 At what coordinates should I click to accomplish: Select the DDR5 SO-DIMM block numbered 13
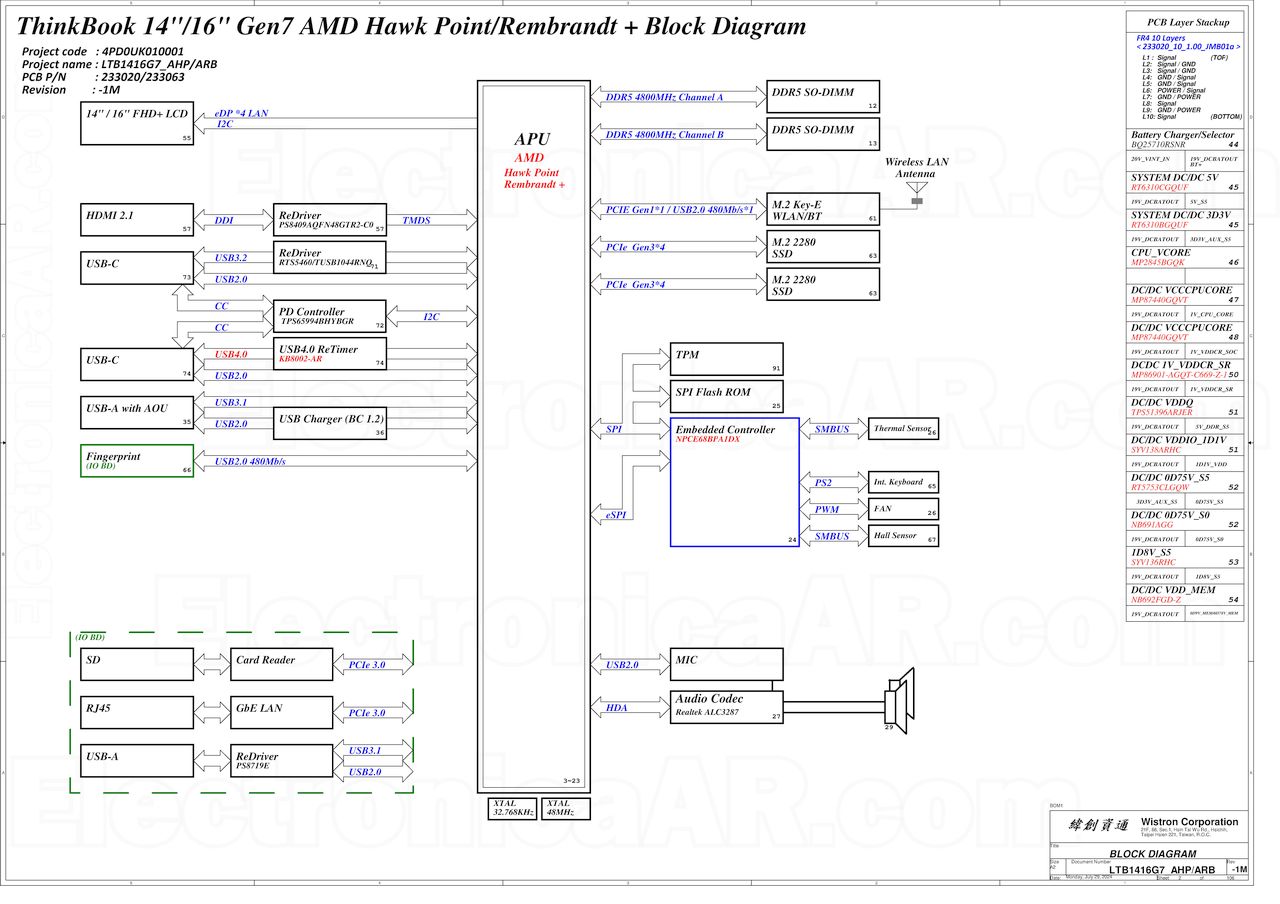point(823,134)
